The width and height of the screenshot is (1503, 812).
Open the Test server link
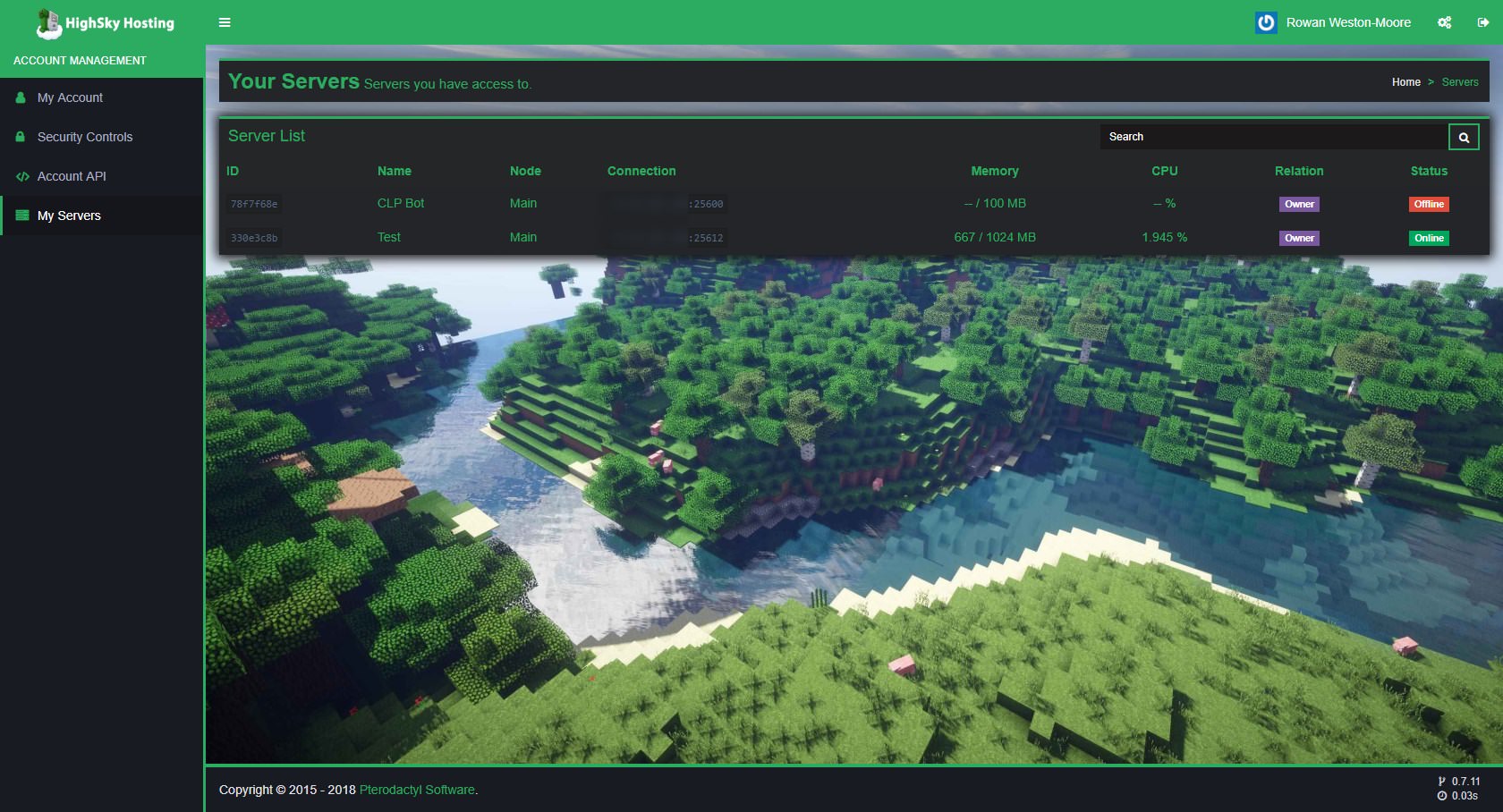click(389, 237)
